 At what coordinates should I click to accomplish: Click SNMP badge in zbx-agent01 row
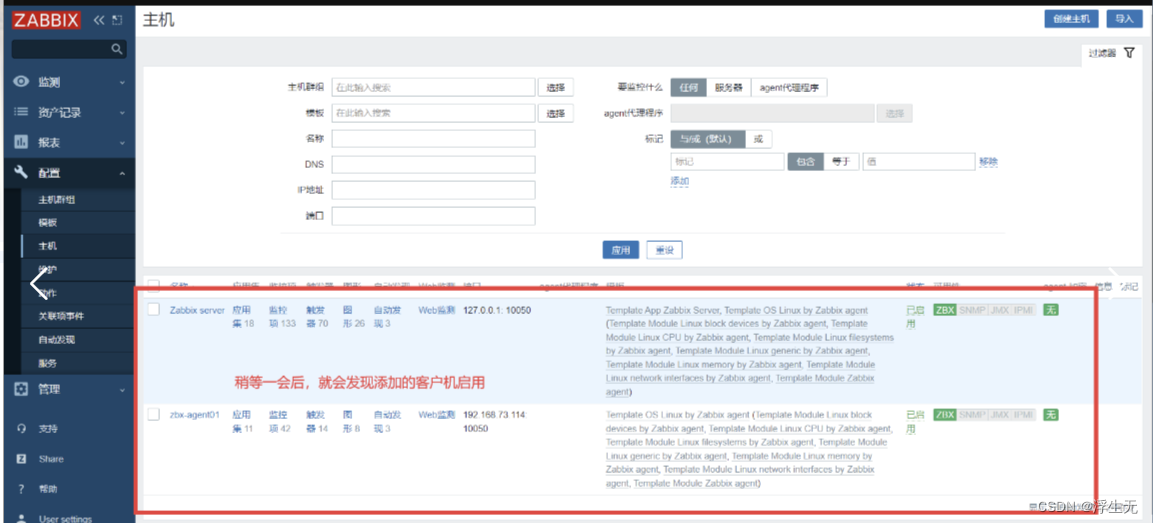971,415
